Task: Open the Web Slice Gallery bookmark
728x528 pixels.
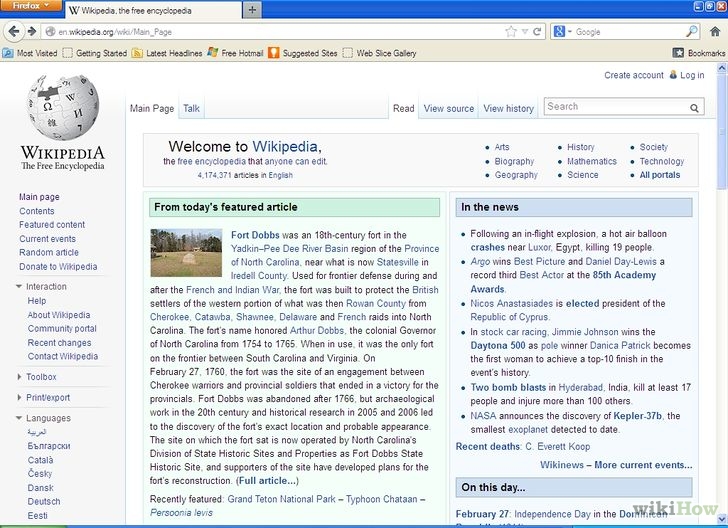Action: point(380,53)
